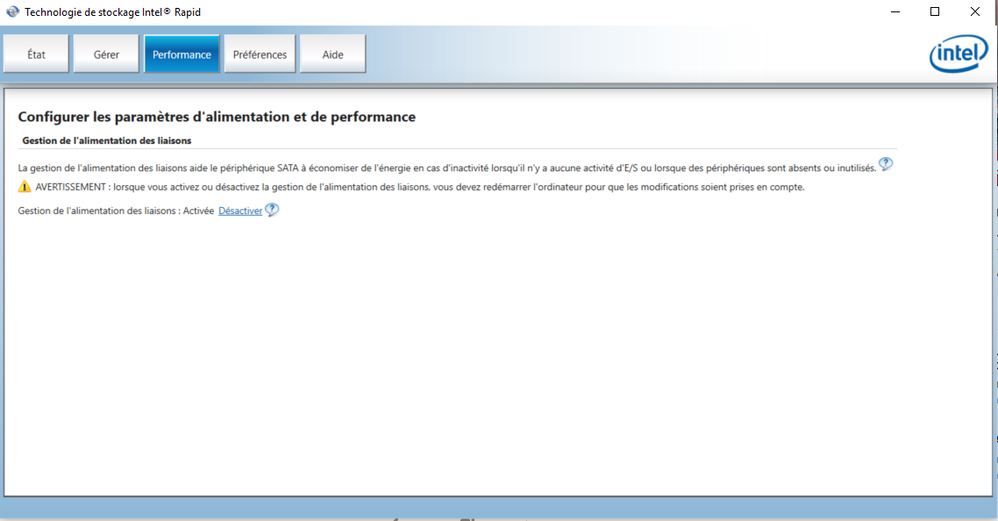Click the AVERTISSEMENT warning text
This screenshot has height=521, width=998.
[420, 187]
